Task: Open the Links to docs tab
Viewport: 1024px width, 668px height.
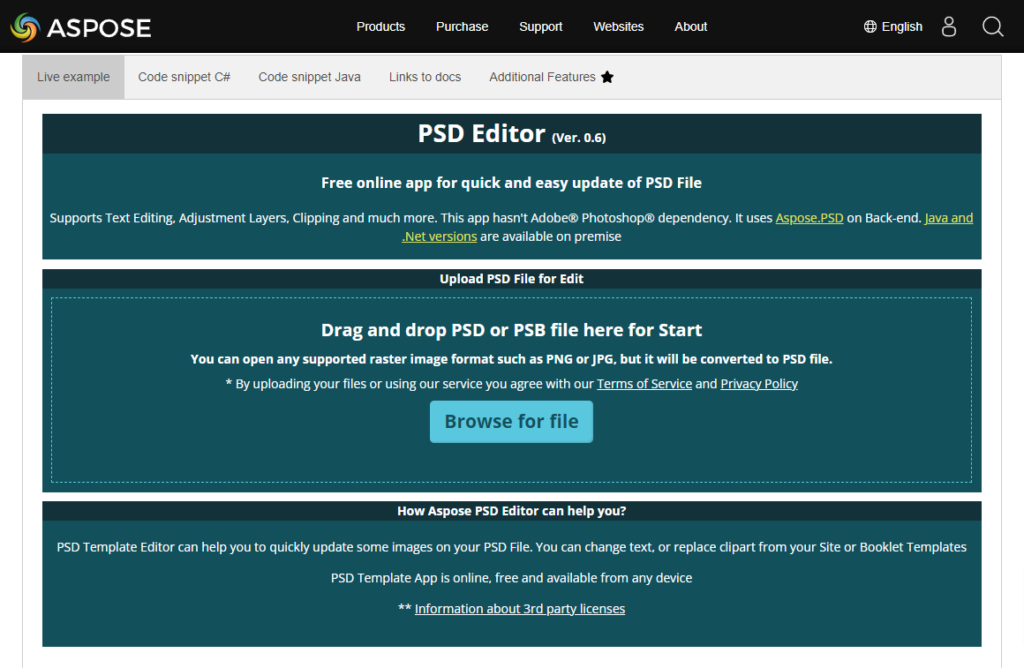Action: [424, 76]
